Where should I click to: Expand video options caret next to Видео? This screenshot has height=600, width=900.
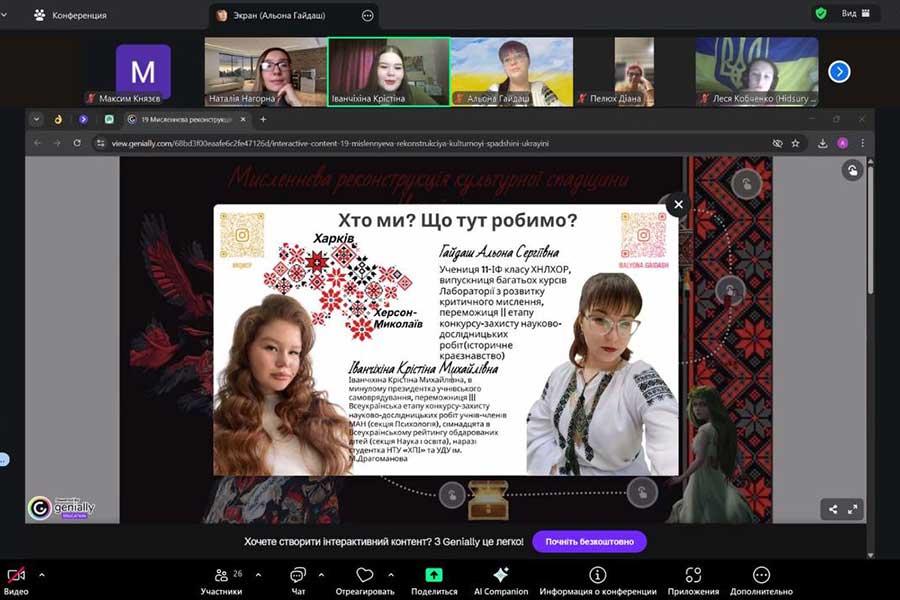point(42,574)
